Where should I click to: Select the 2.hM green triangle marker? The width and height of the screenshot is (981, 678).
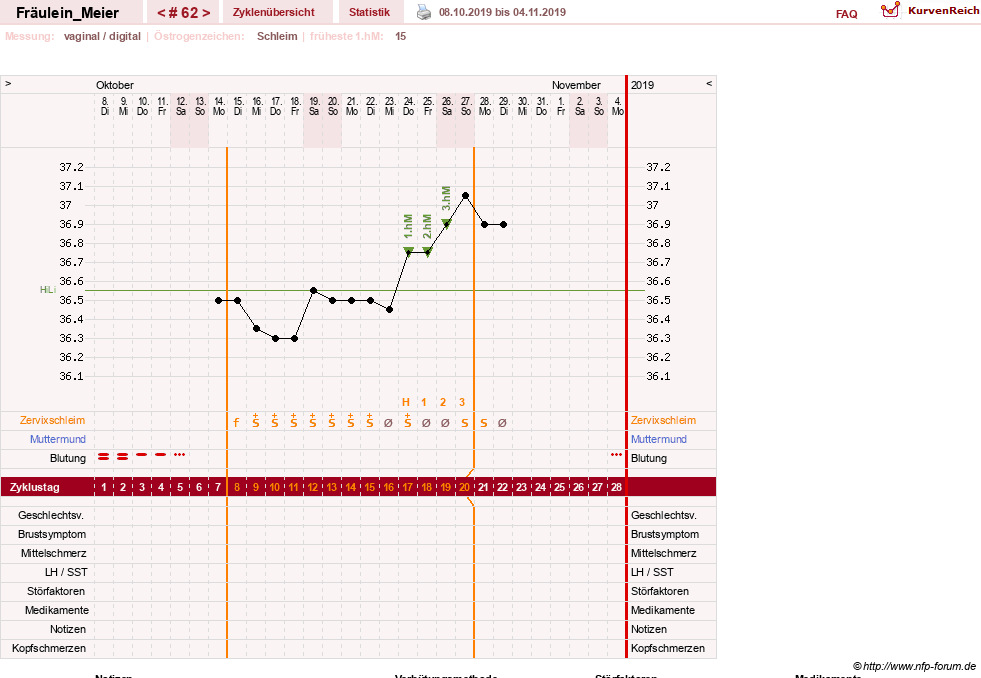[x=427, y=251]
